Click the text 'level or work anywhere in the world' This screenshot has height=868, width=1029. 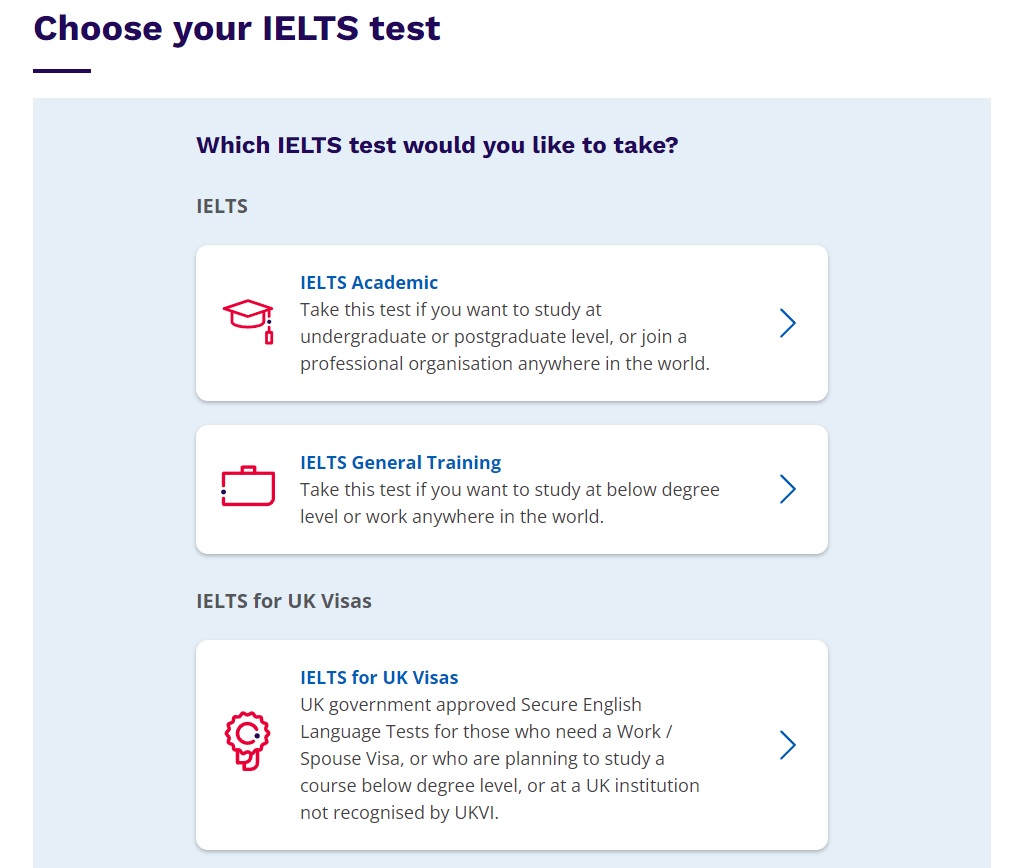tap(450, 517)
